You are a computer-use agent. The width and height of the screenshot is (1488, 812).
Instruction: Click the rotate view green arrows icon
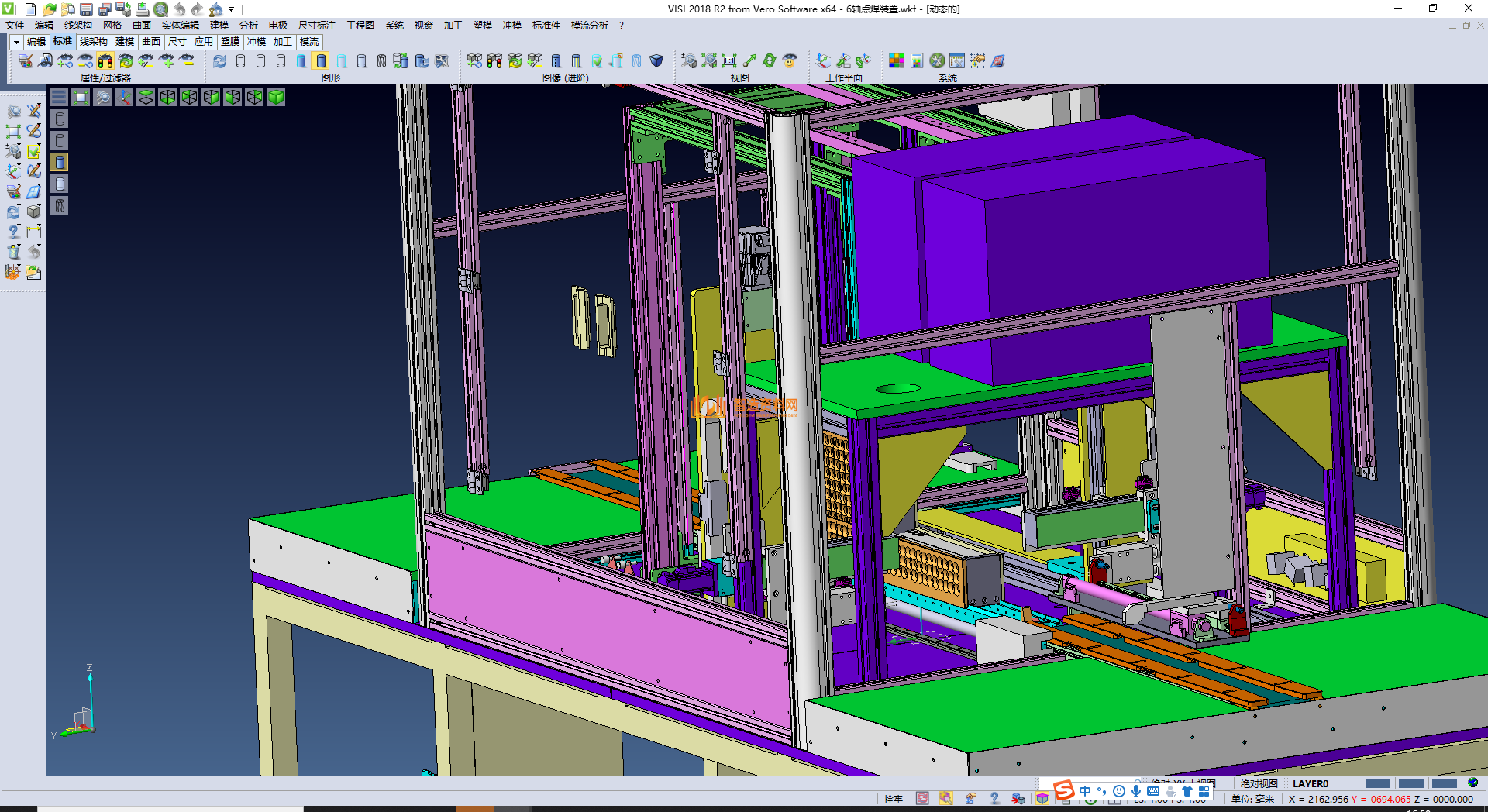[769, 60]
